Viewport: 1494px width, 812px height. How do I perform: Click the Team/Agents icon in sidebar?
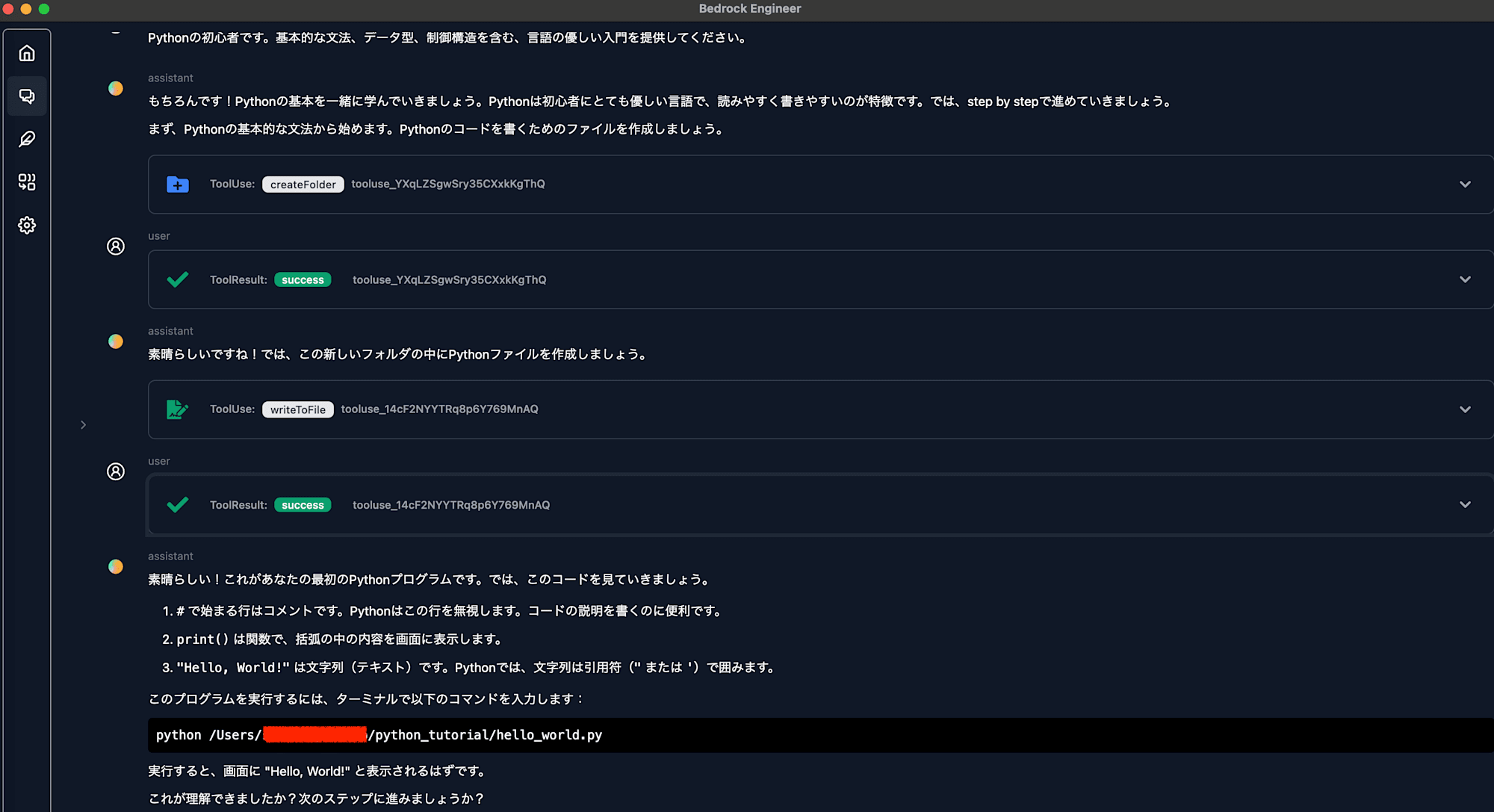26,181
